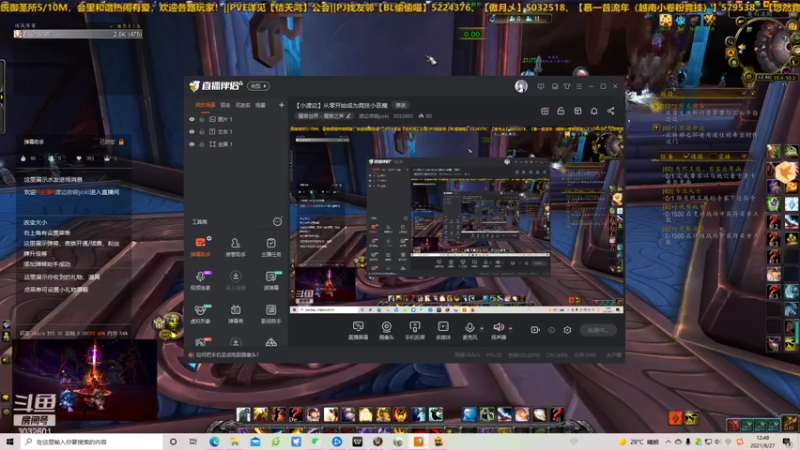Switch to the third scene tab

click(242, 105)
